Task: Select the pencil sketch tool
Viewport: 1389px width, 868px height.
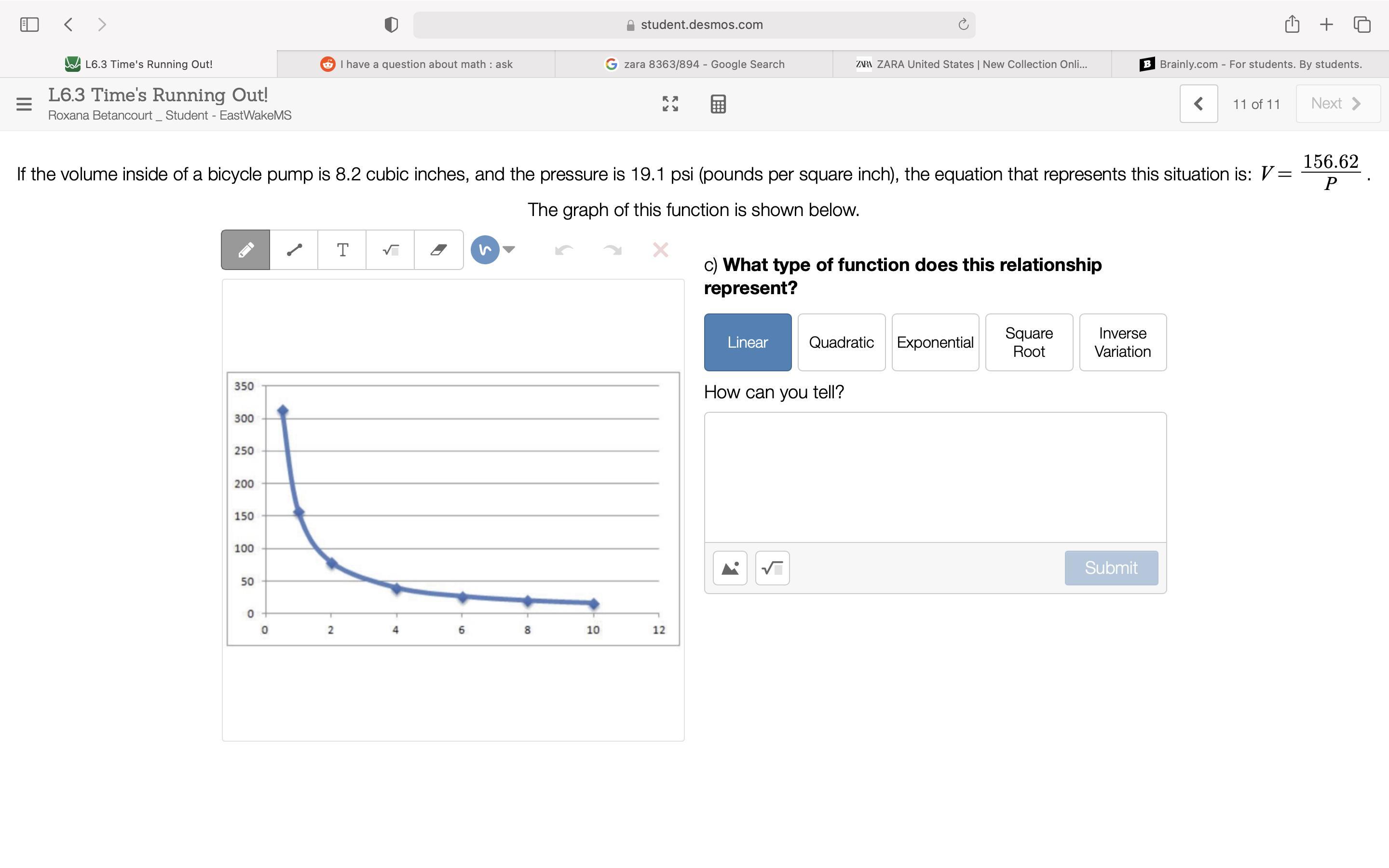Action: pyautogui.click(x=245, y=250)
